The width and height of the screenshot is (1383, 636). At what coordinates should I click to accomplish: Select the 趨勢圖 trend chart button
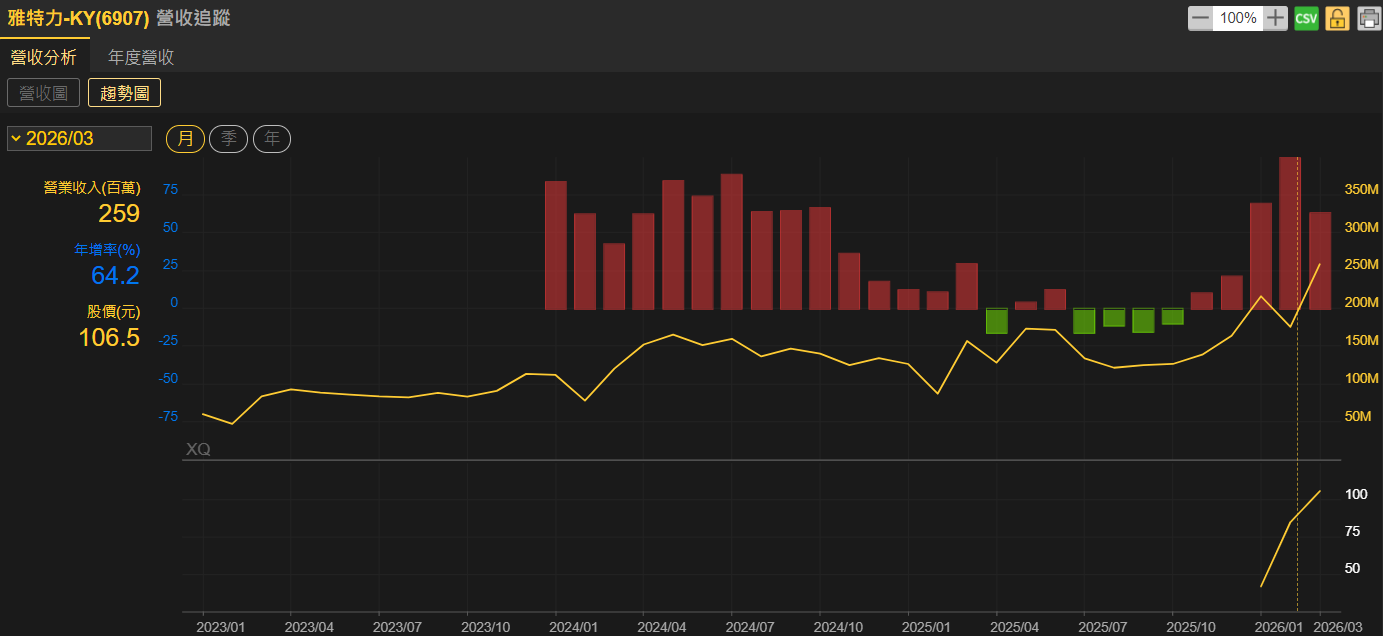coord(124,93)
